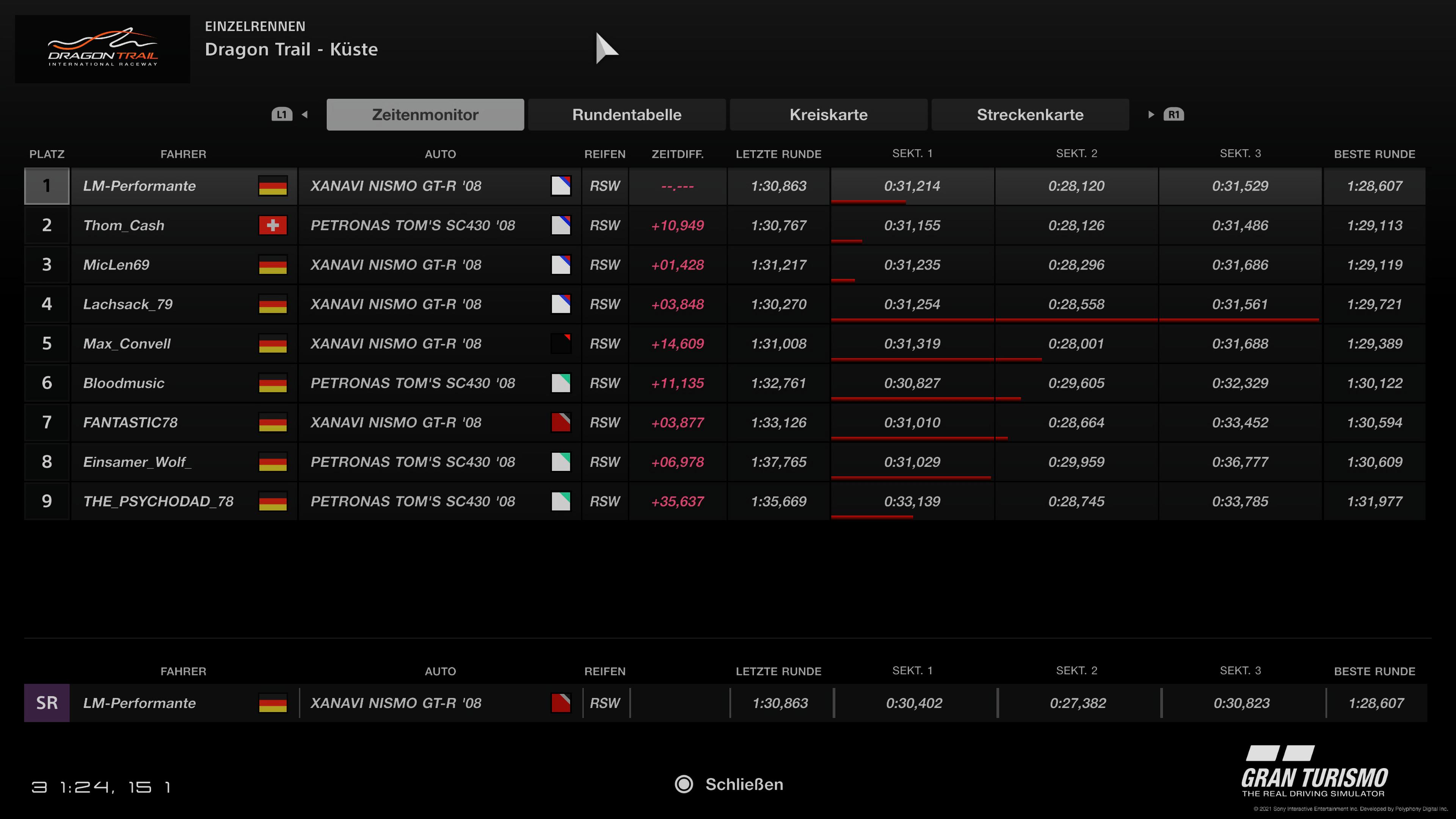Open the Kreiskarte tab
1456x819 pixels.
click(x=828, y=115)
